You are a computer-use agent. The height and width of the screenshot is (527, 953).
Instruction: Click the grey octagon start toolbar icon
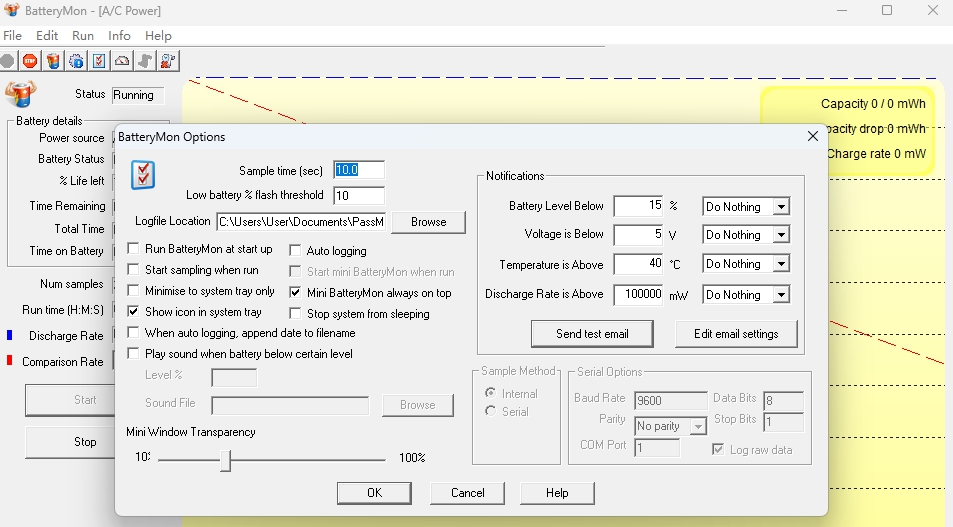click(x=8, y=61)
